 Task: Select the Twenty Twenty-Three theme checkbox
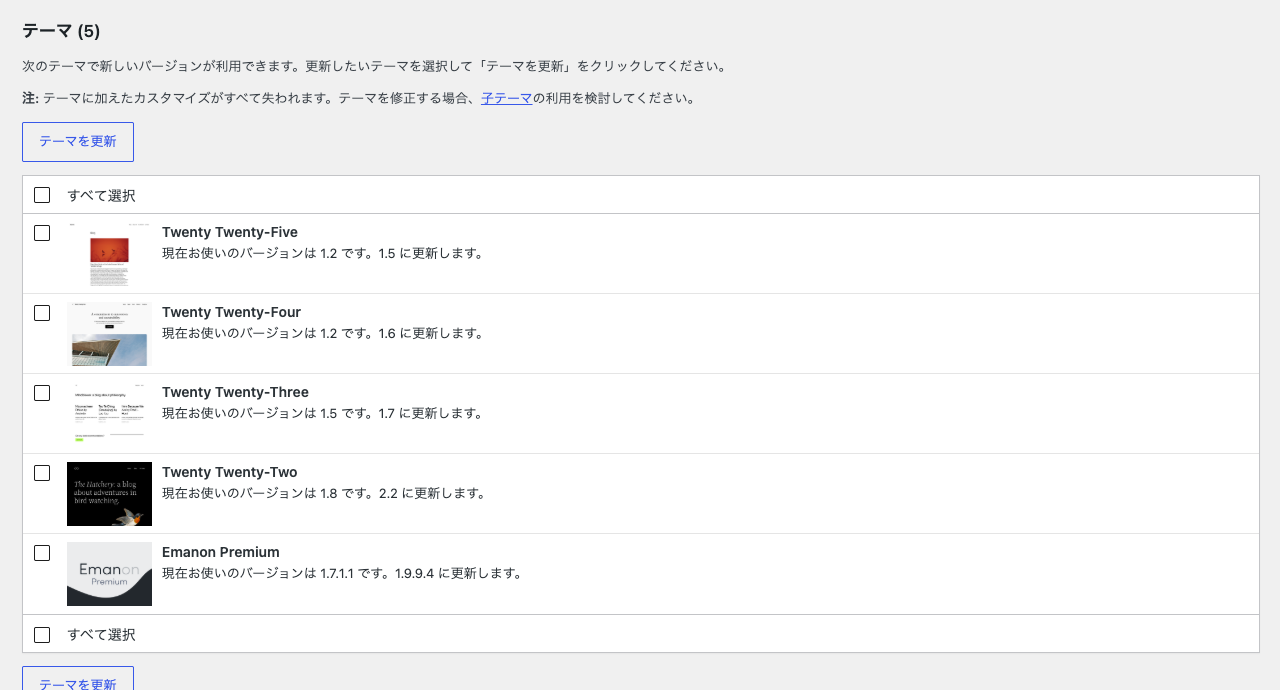pos(42,393)
